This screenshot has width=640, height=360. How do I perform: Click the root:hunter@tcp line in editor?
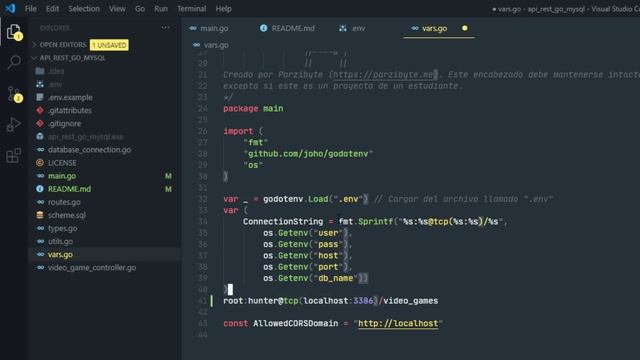pyautogui.click(x=331, y=301)
